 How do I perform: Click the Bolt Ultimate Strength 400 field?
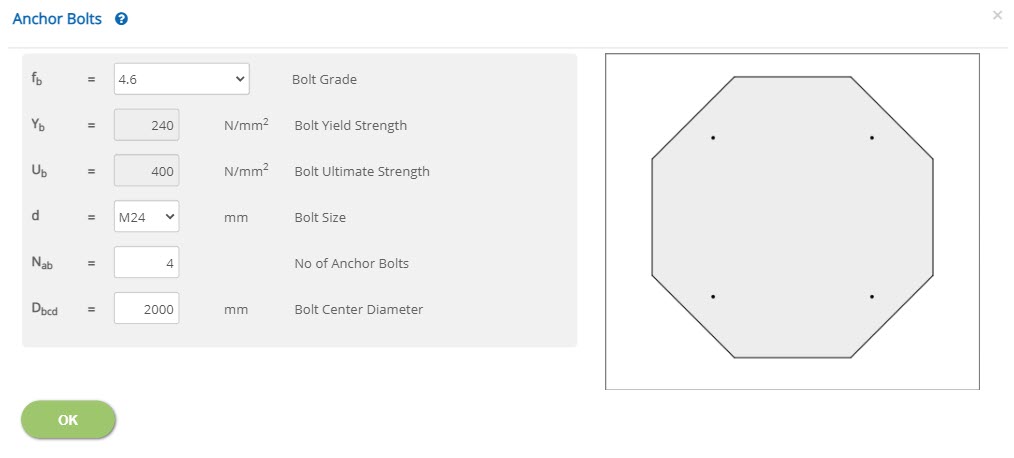click(x=147, y=171)
